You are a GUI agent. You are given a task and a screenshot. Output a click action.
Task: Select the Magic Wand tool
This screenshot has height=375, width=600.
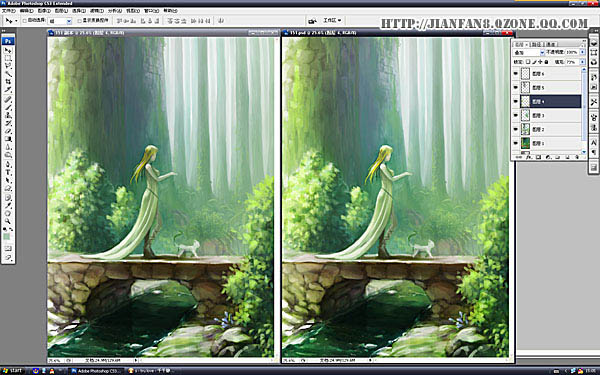click(8, 73)
